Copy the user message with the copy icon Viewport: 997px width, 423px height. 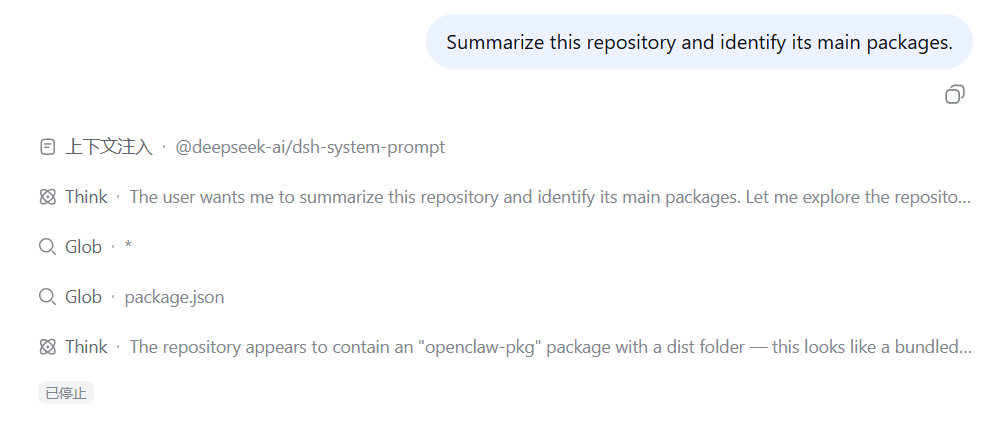pyautogui.click(x=954, y=94)
